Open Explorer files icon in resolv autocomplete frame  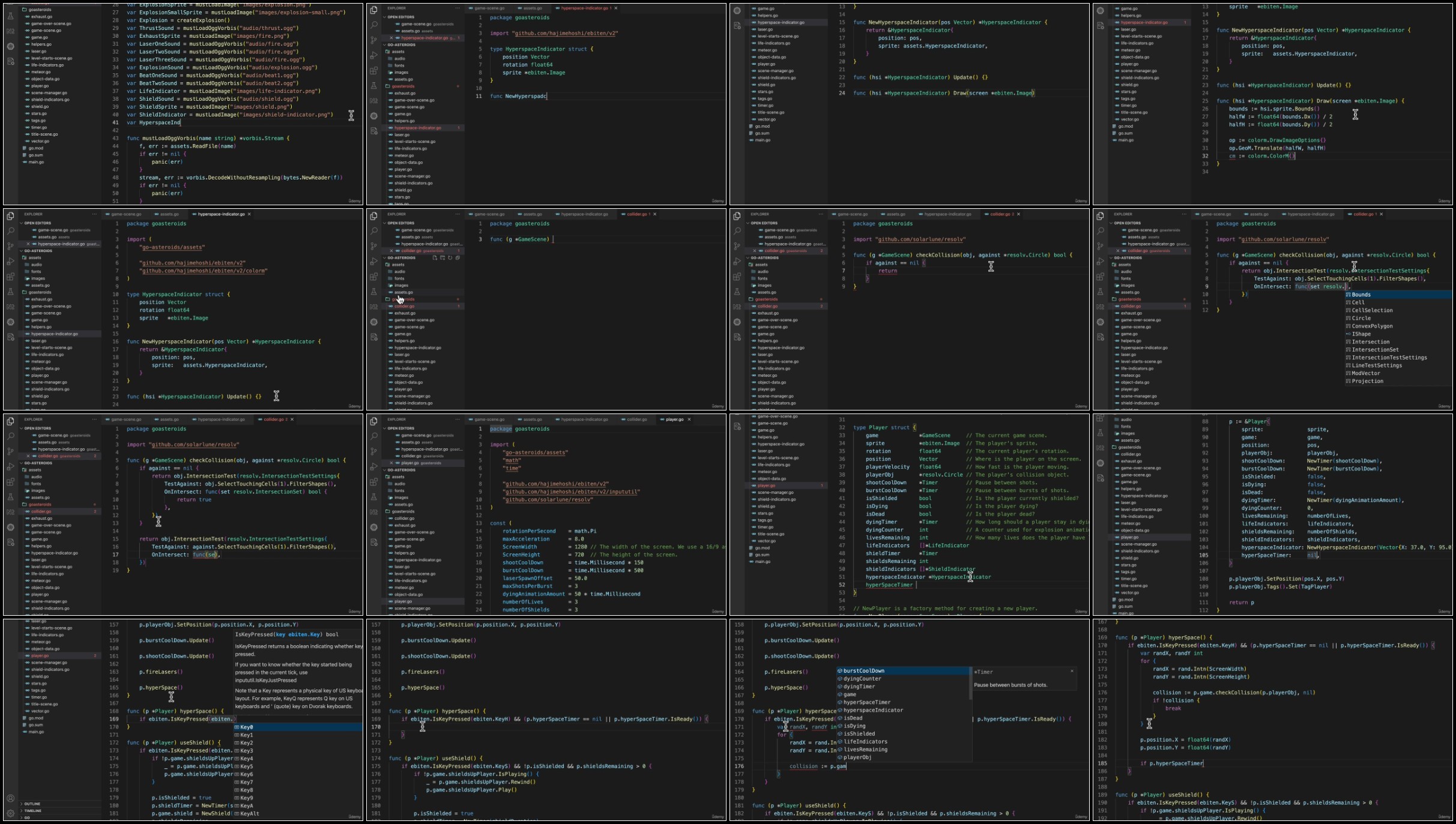click(1100, 215)
